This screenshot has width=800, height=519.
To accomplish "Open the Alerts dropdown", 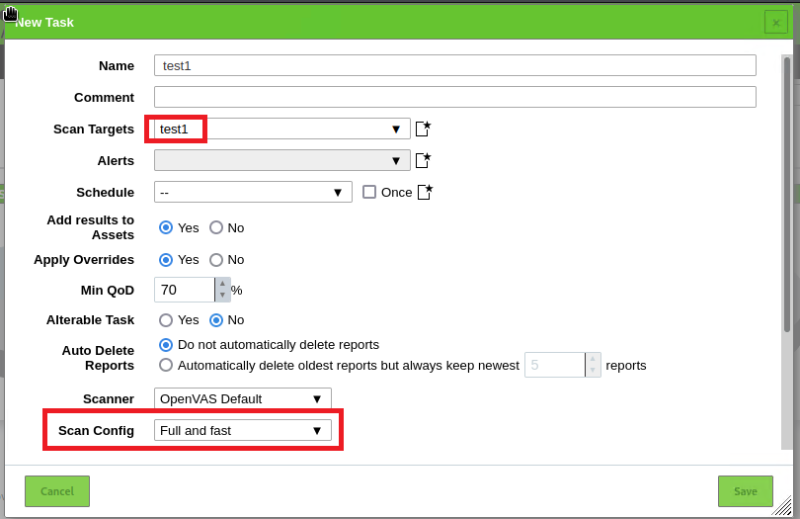I will coord(282,160).
